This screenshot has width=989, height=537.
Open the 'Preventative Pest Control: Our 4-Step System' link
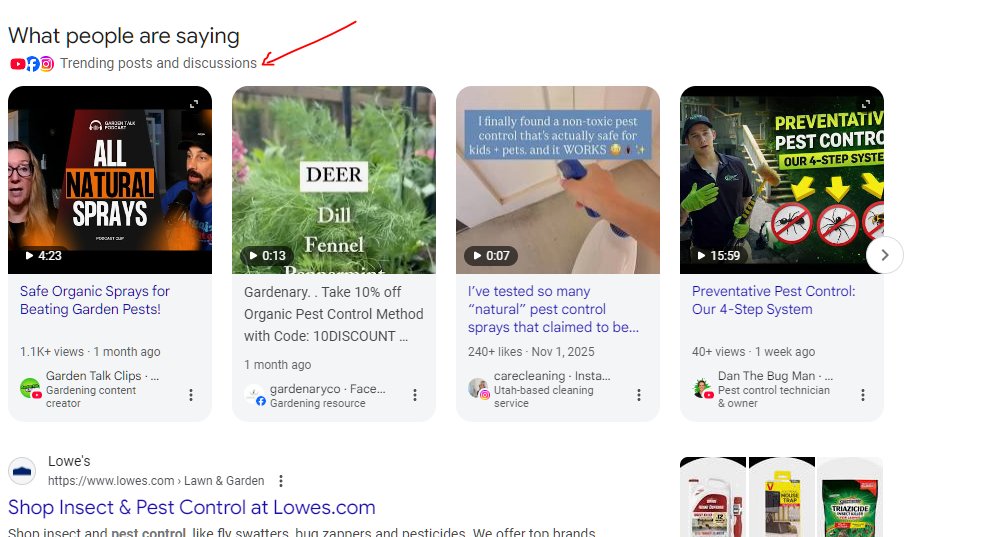[773, 300]
